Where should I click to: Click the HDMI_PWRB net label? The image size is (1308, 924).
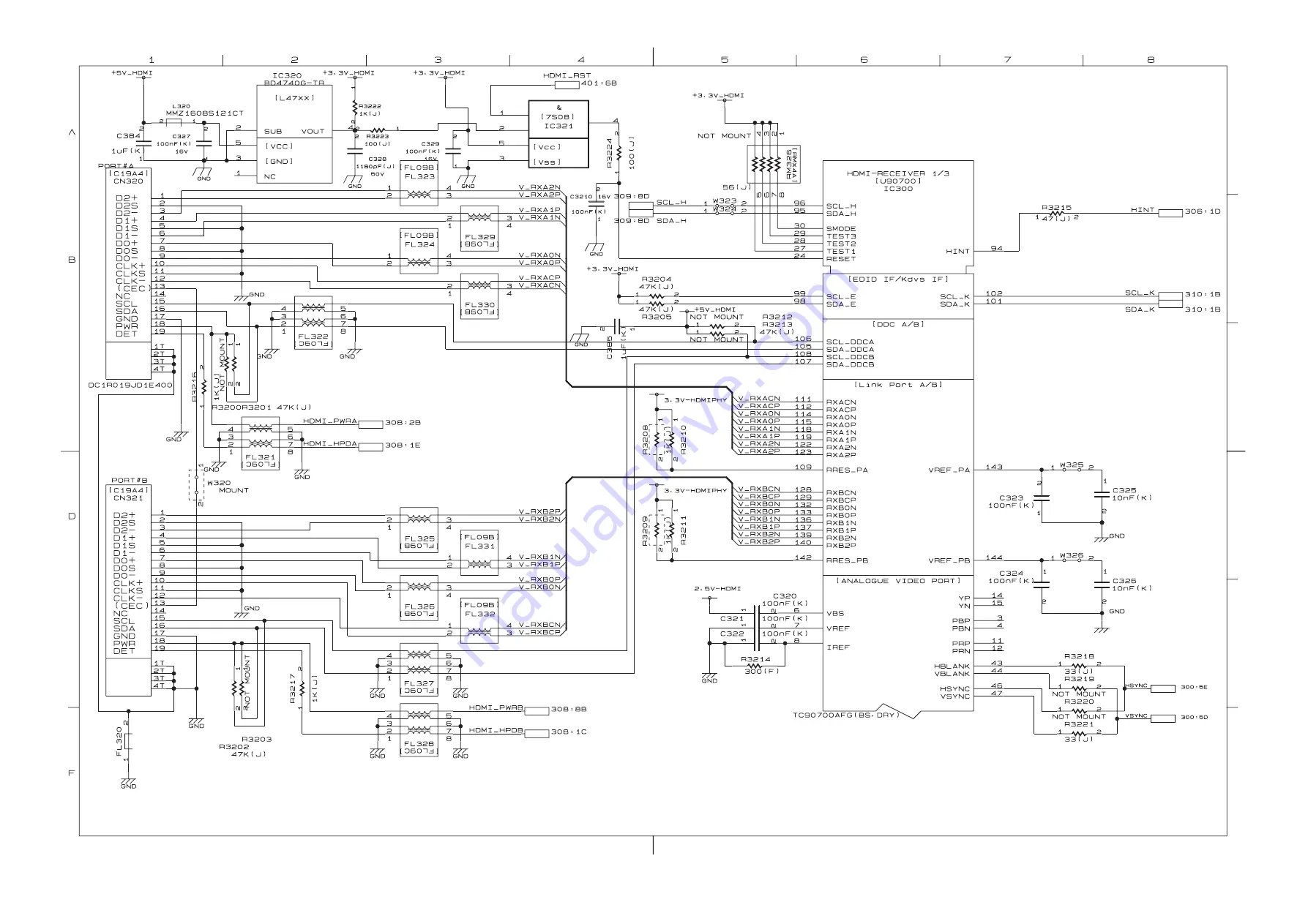pyautogui.click(x=496, y=708)
